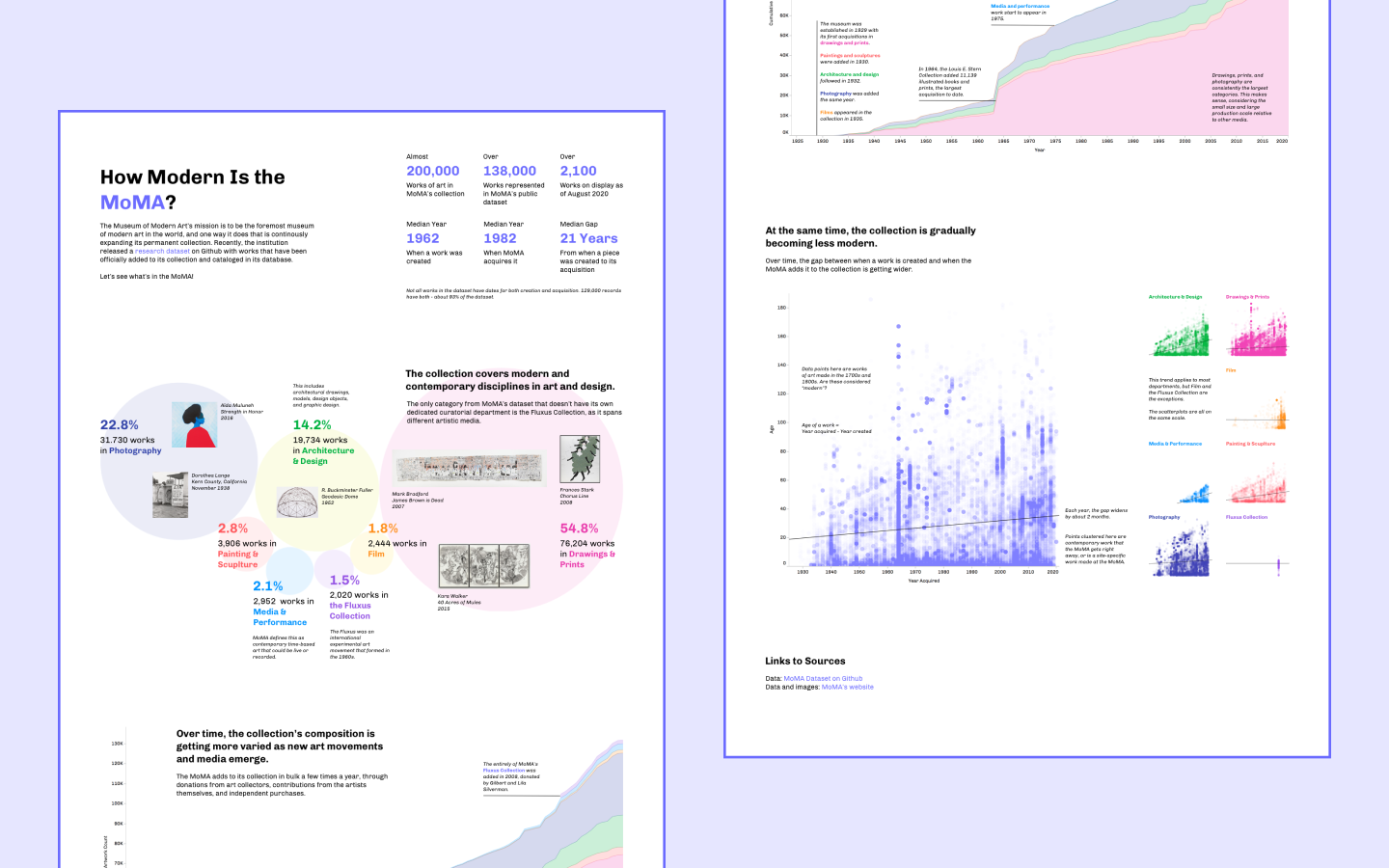Click the '1.8%' Film percentage
Screen dimensions: 1389x868
pos(383,529)
